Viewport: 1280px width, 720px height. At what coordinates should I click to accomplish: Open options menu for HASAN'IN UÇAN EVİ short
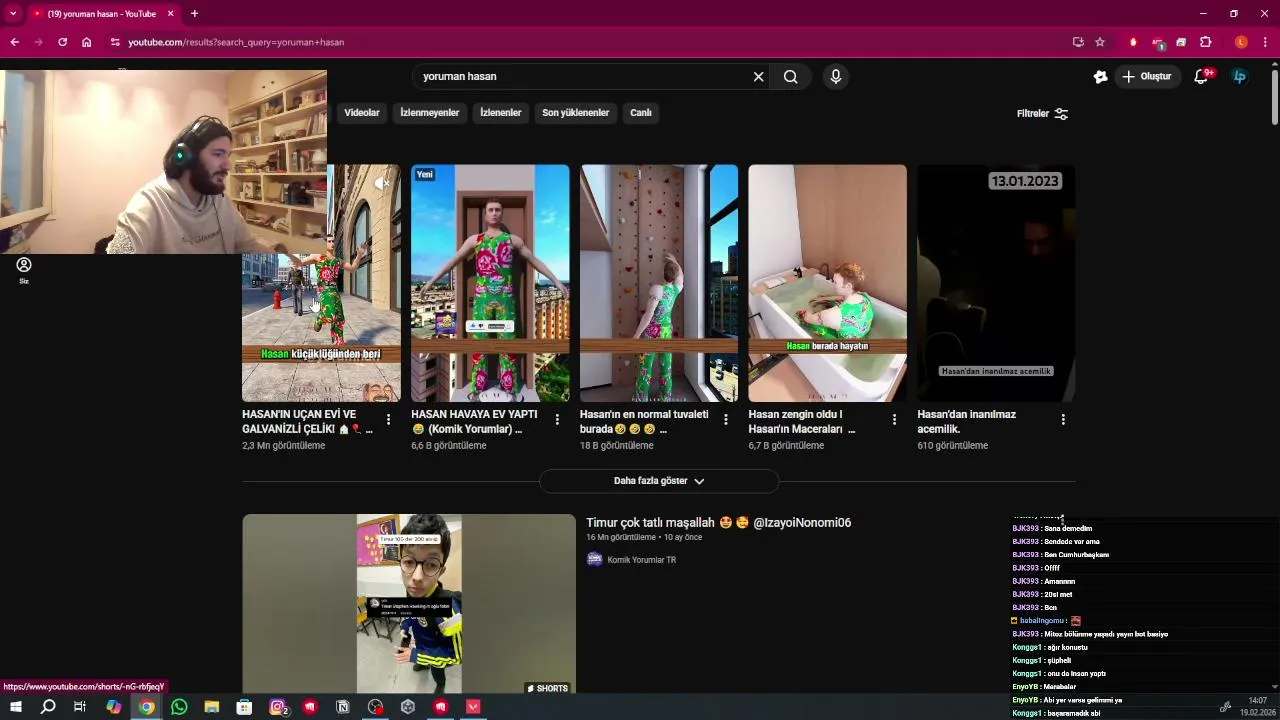(x=388, y=420)
